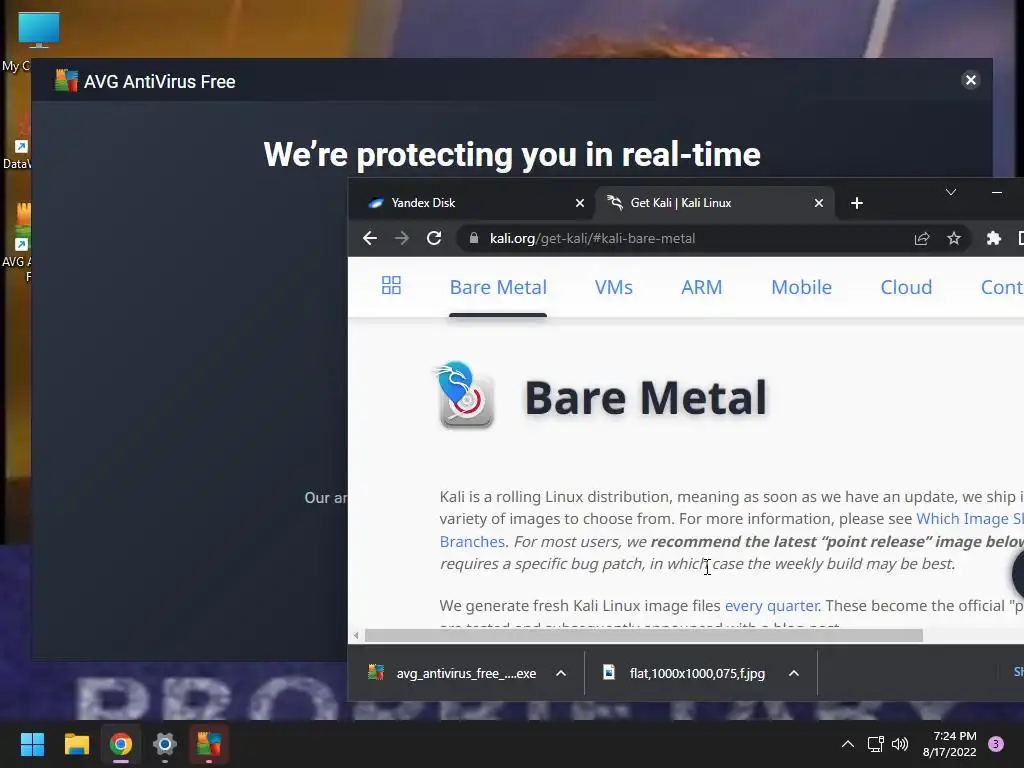Bookmark this page with the star icon
Image resolution: width=1024 pixels, height=768 pixels.
click(953, 238)
